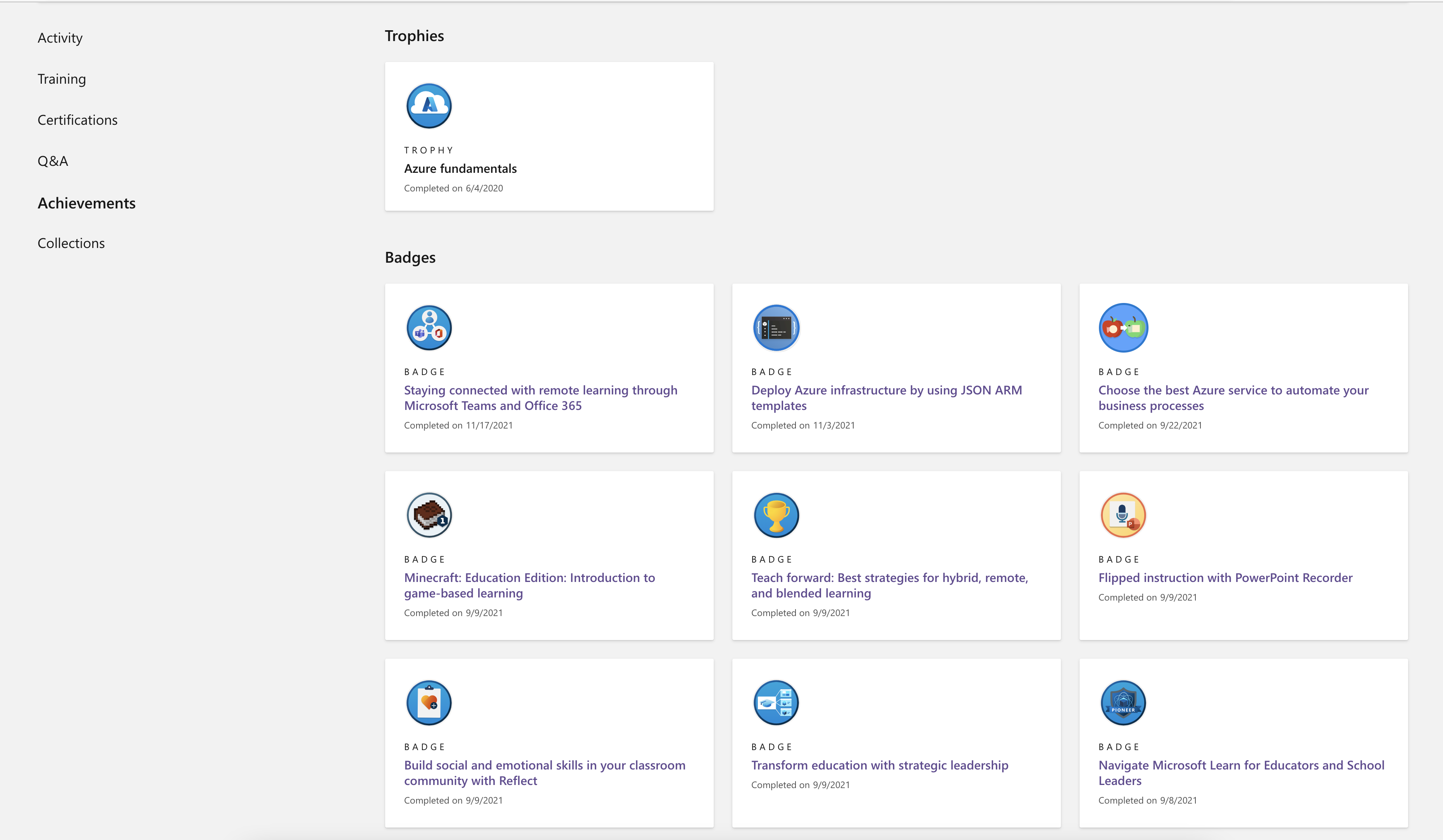Select the Achievements sidebar item
Image resolution: width=1443 pixels, height=840 pixels.
coord(86,203)
